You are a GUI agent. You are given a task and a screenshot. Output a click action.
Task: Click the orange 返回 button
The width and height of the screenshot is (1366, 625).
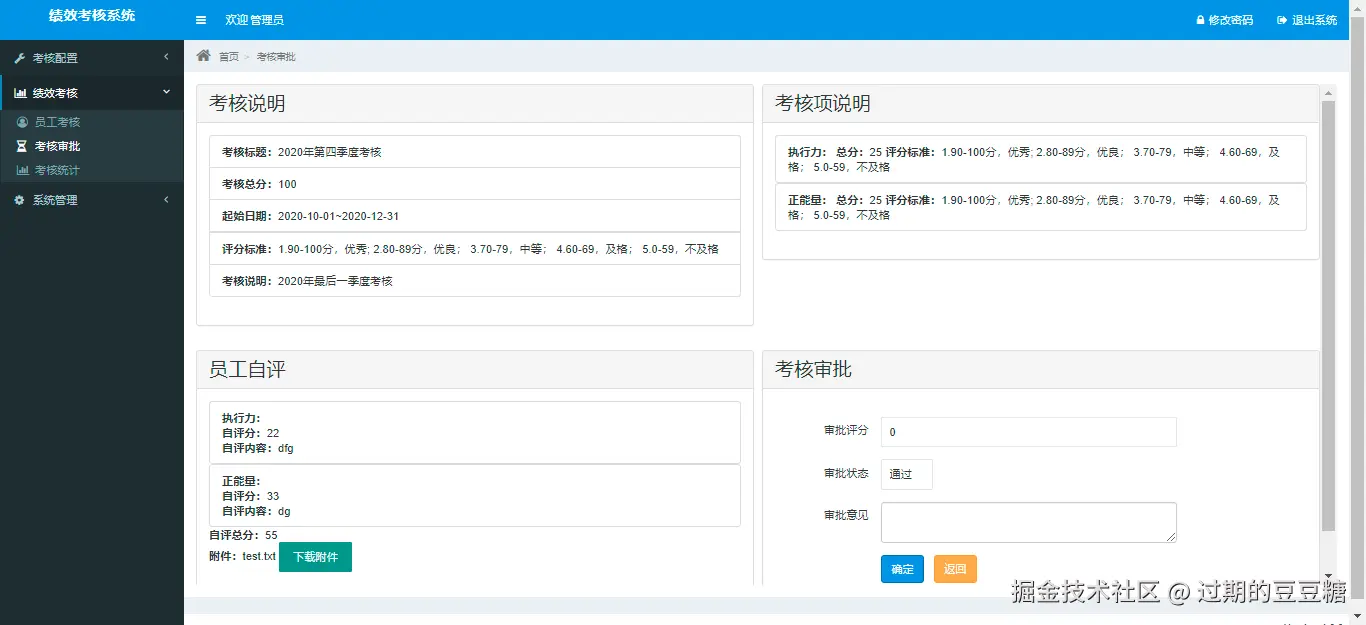pyautogui.click(x=955, y=569)
